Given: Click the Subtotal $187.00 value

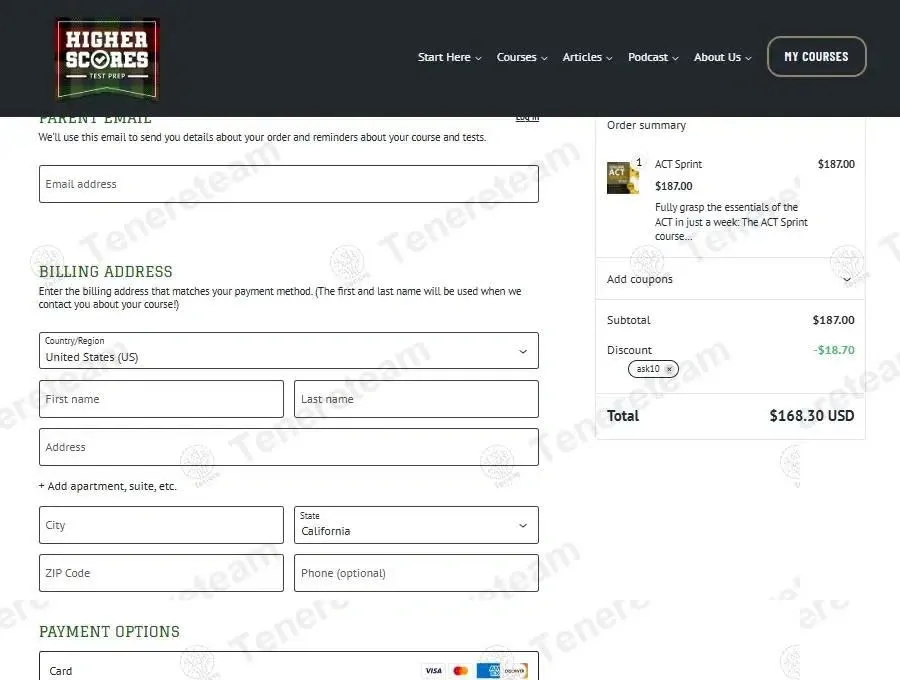Looking at the screenshot, I should [x=833, y=320].
